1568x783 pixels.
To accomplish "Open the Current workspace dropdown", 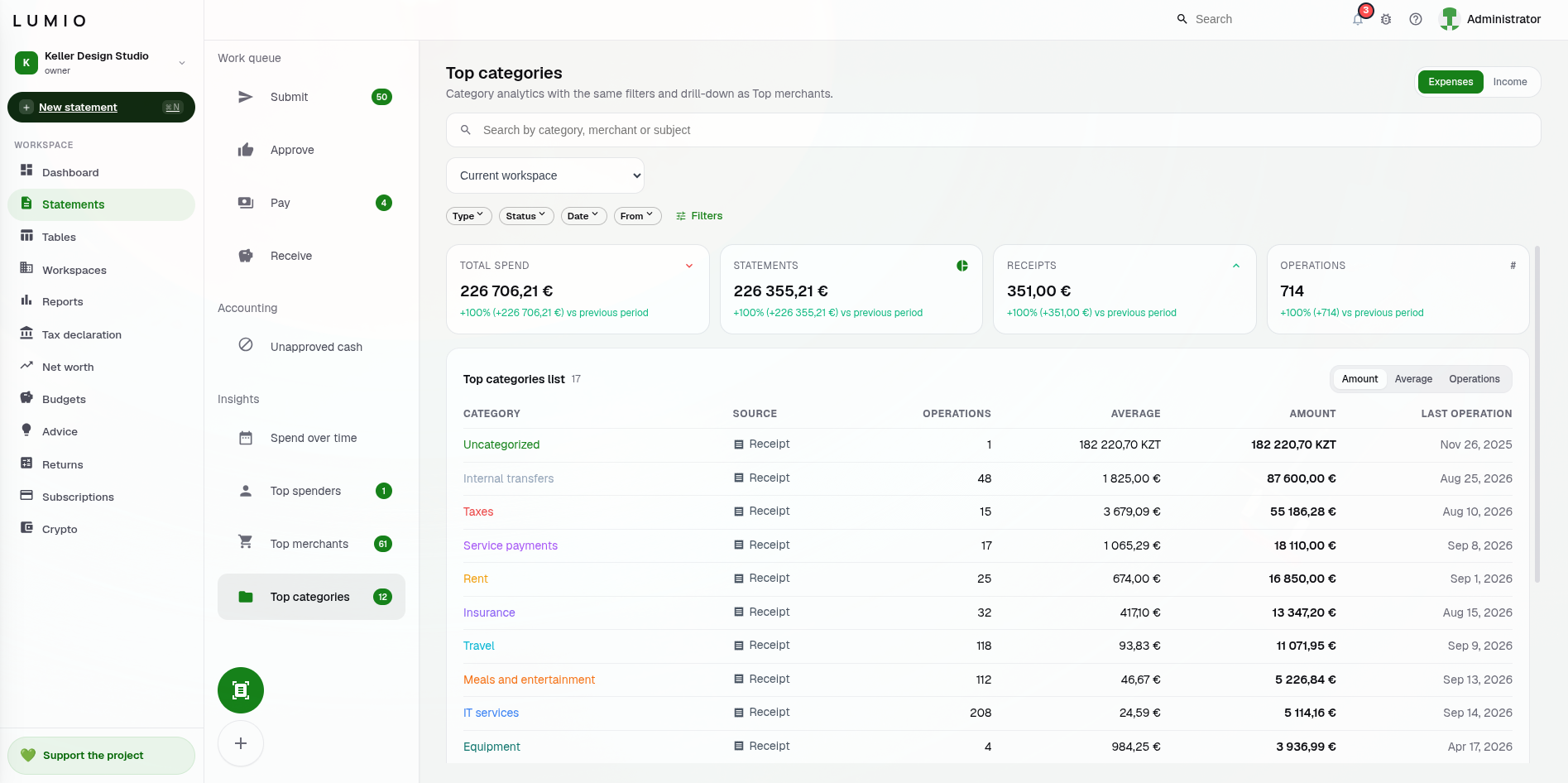I will click(545, 175).
